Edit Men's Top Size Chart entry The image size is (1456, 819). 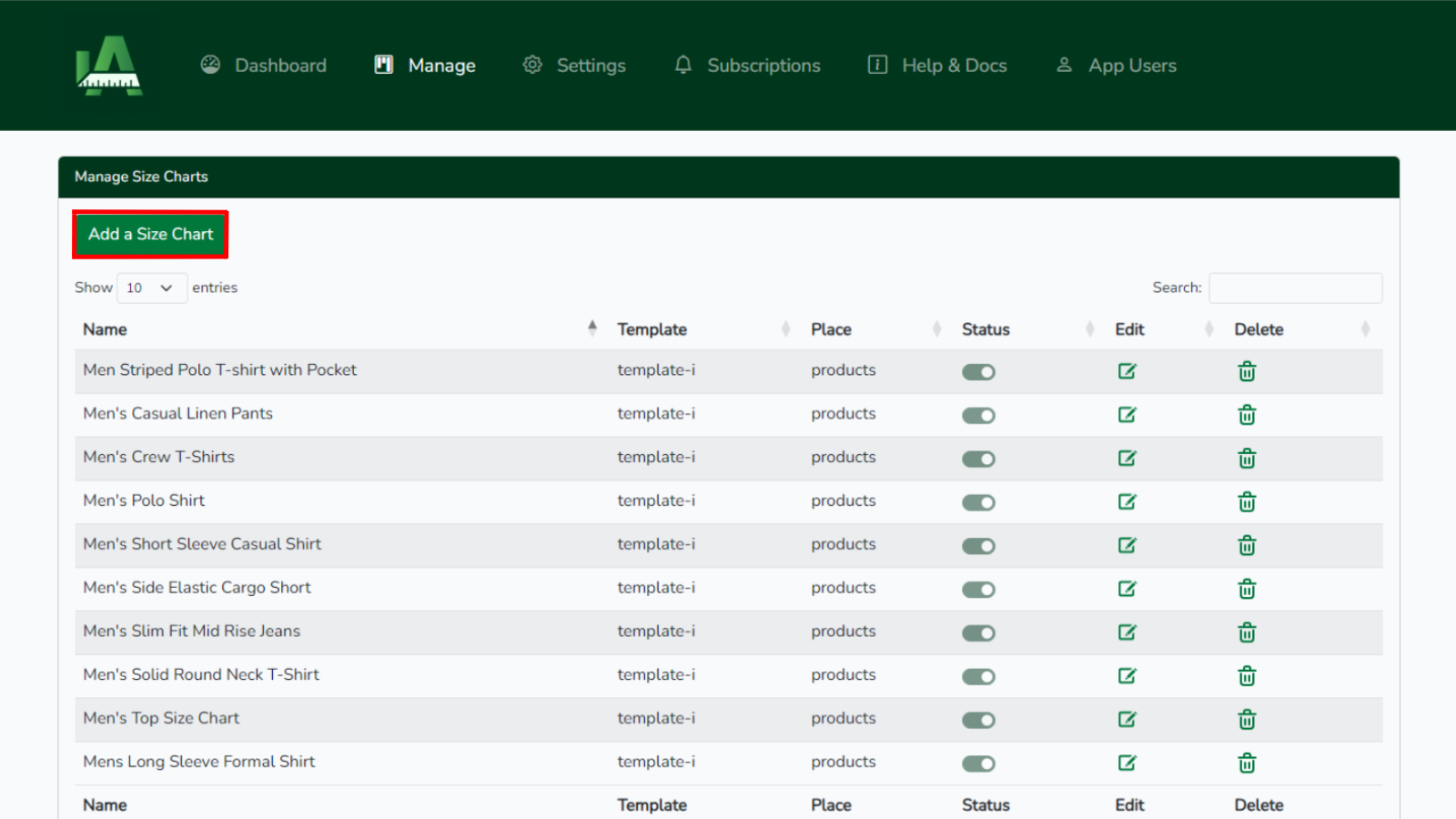pyautogui.click(x=1127, y=720)
